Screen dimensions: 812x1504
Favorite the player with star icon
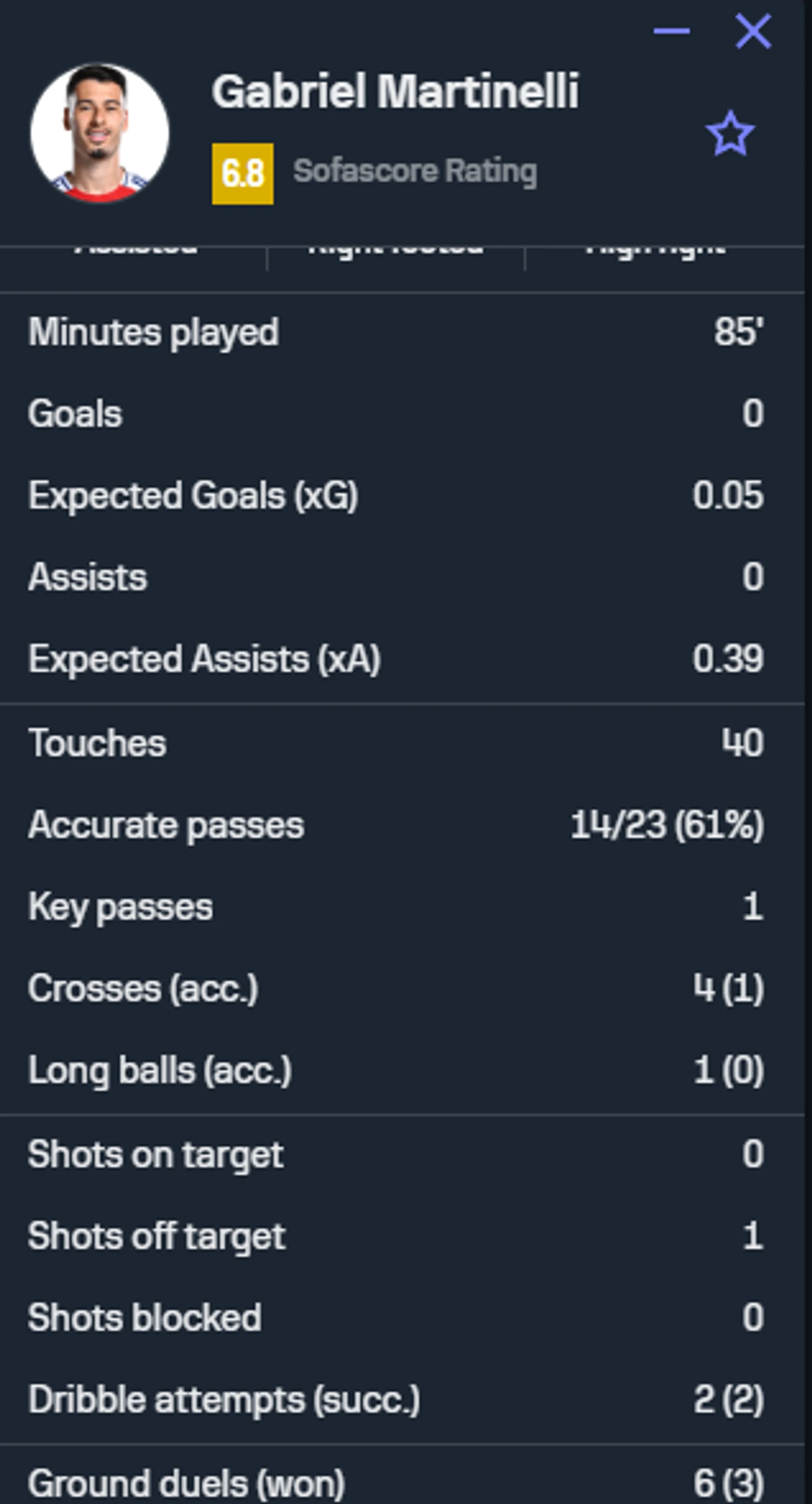pos(730,134)
